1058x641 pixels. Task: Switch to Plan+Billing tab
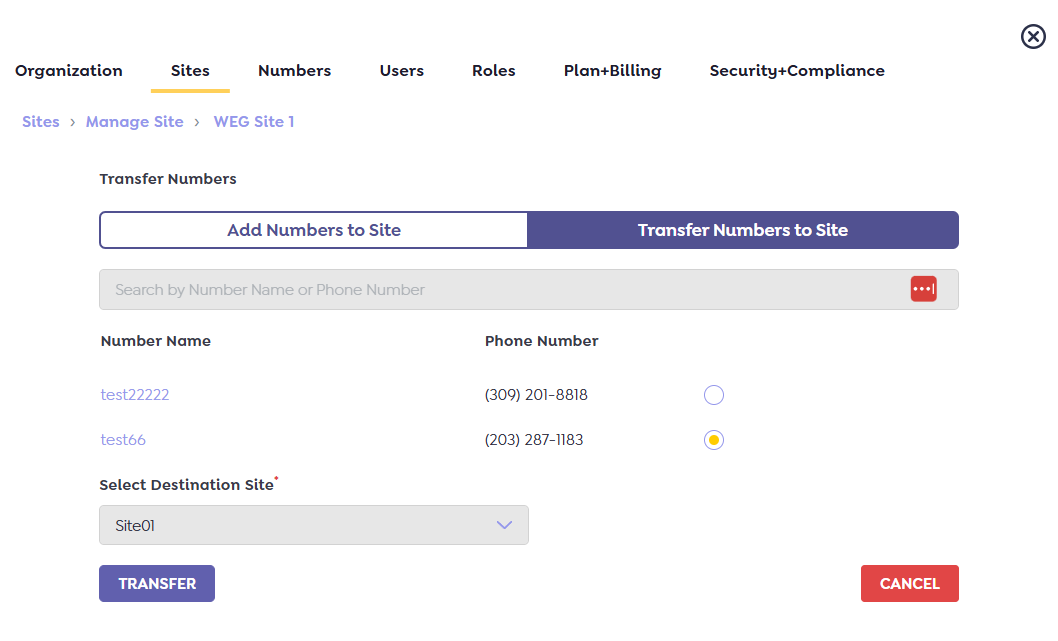(x=612, y=71)
